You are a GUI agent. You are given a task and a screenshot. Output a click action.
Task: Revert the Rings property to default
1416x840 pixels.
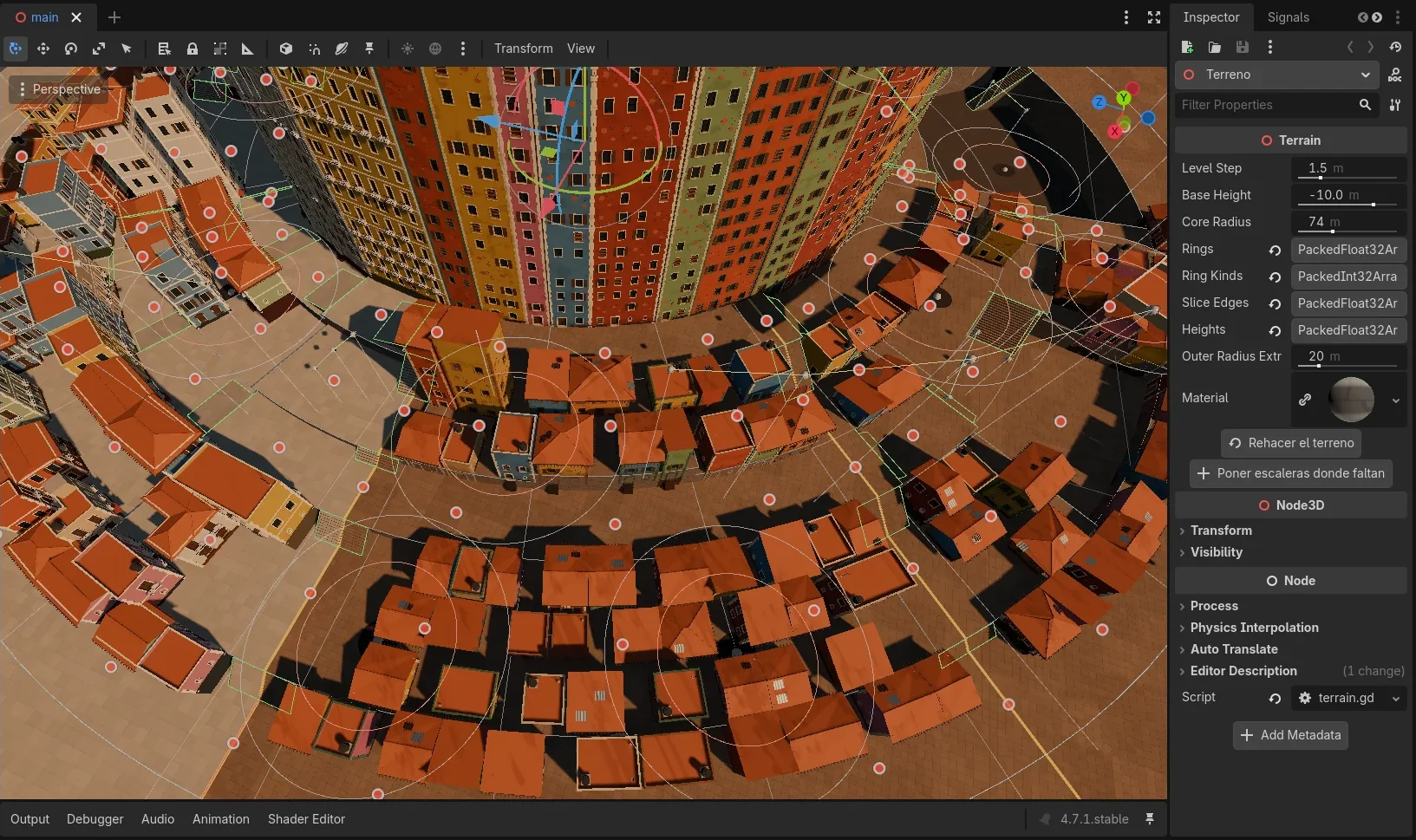point(1275,250)
